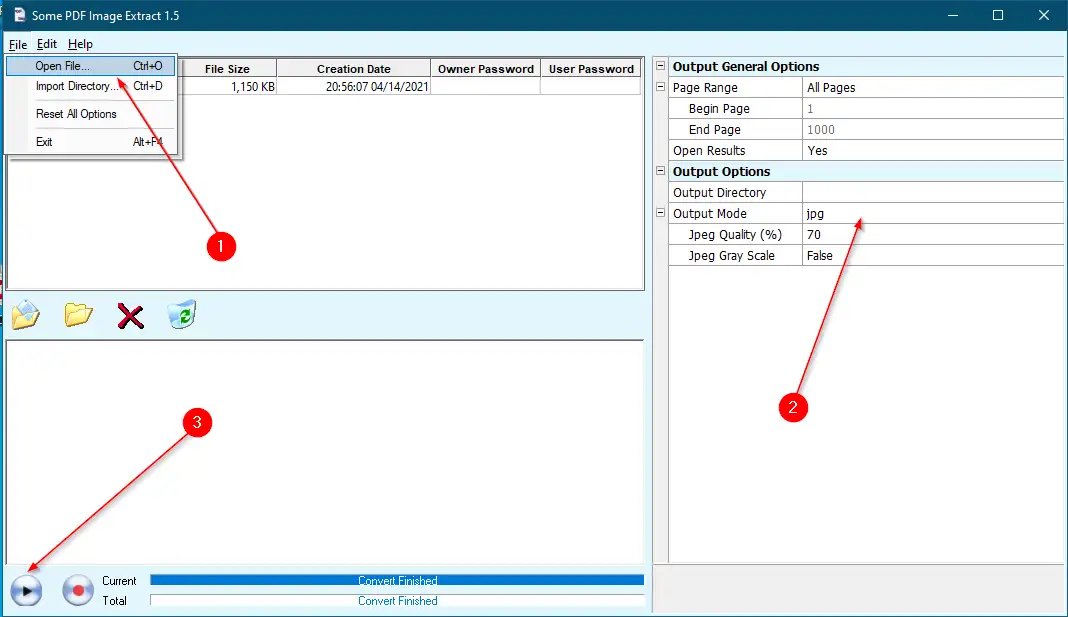Click the app icon in title bar
Viewport: 1068px width, 617px height.
(x=19, y=15)
